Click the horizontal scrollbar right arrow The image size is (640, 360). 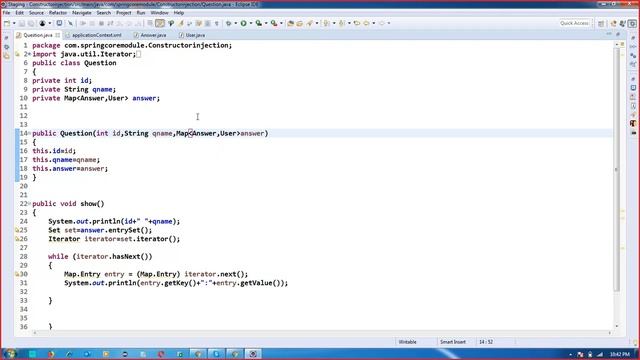point(609,333)
